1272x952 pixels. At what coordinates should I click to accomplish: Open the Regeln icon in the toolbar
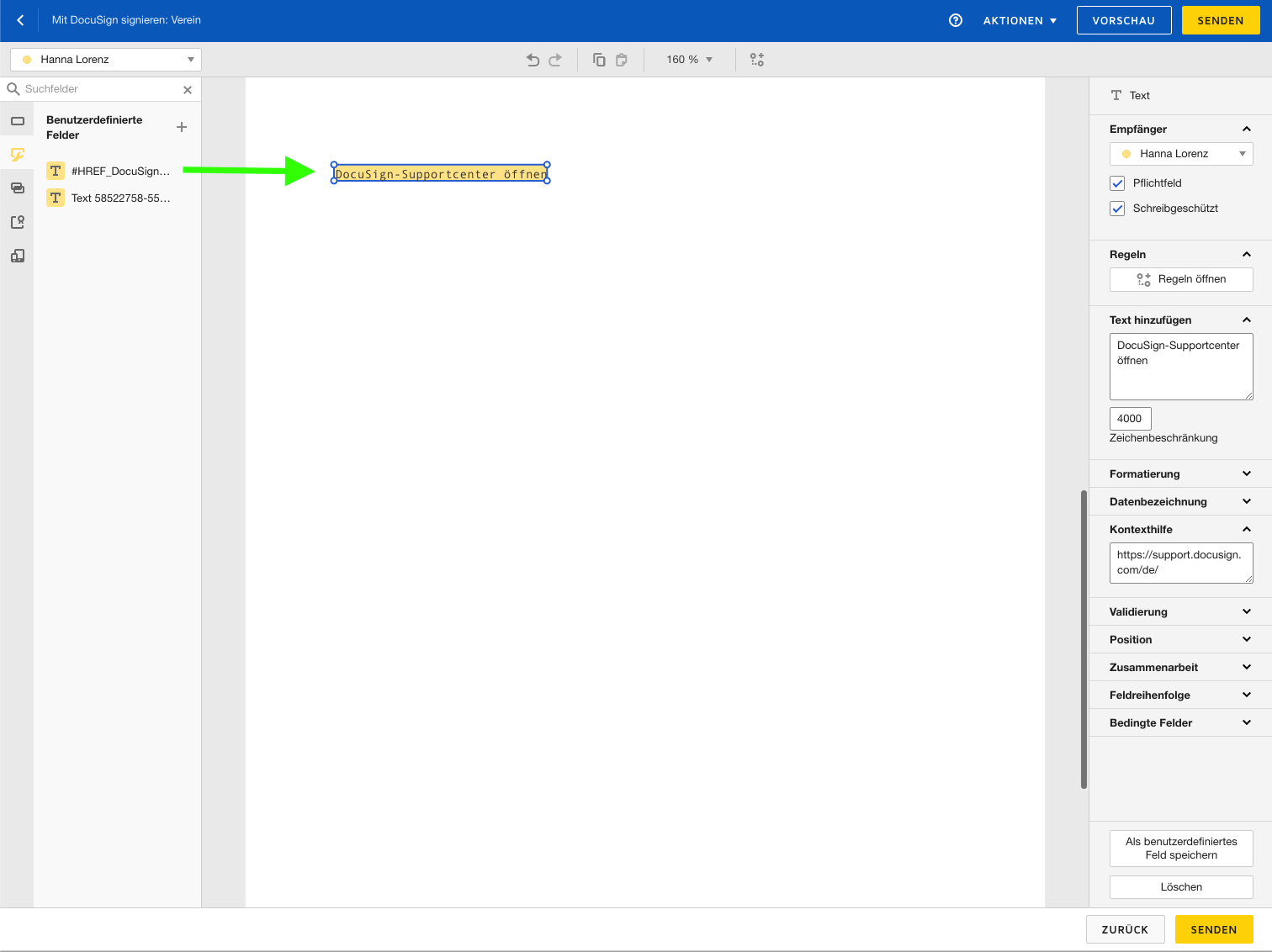click(x=756, y=59)
